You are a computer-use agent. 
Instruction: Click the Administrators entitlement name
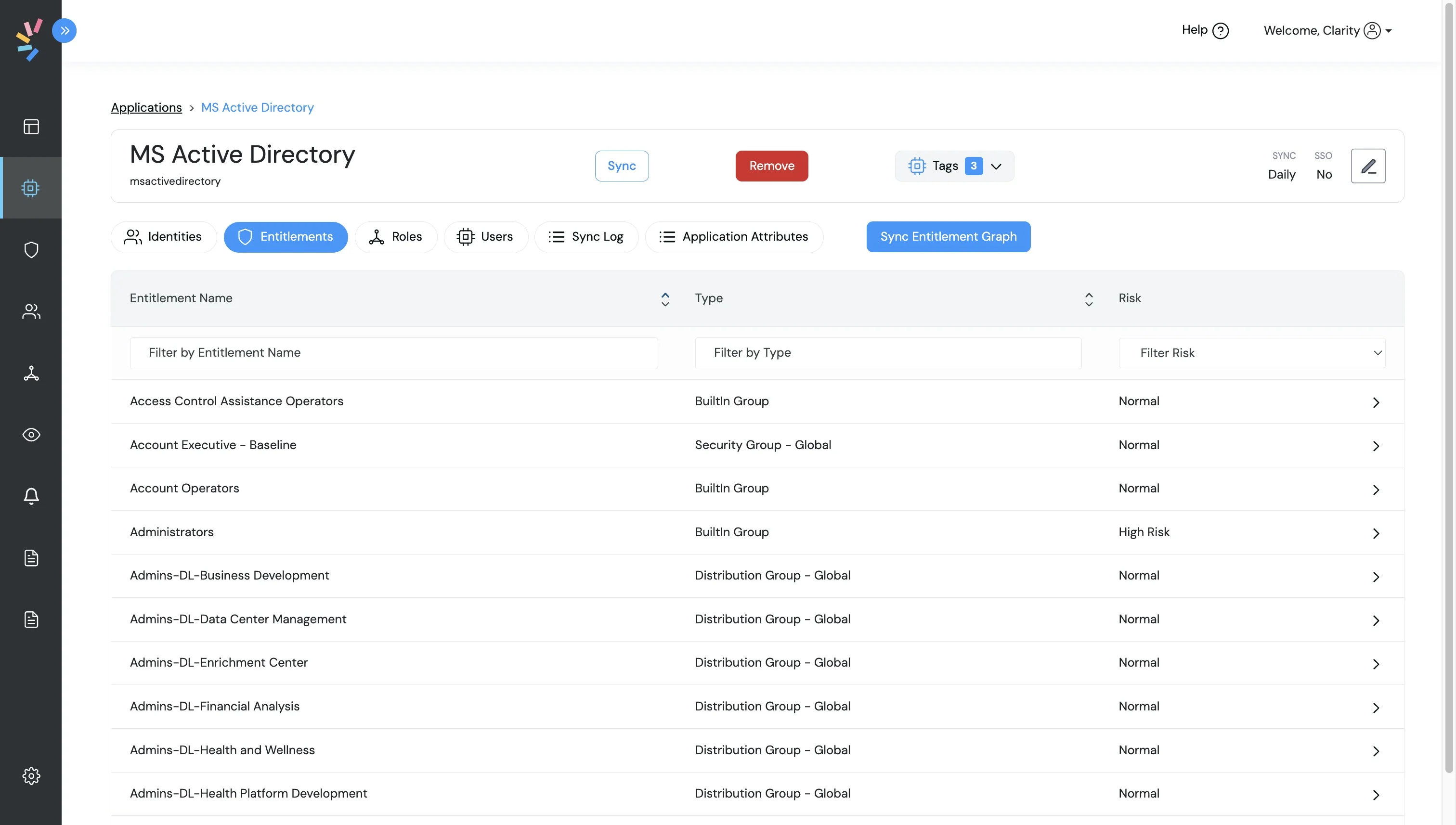[172, 532]
